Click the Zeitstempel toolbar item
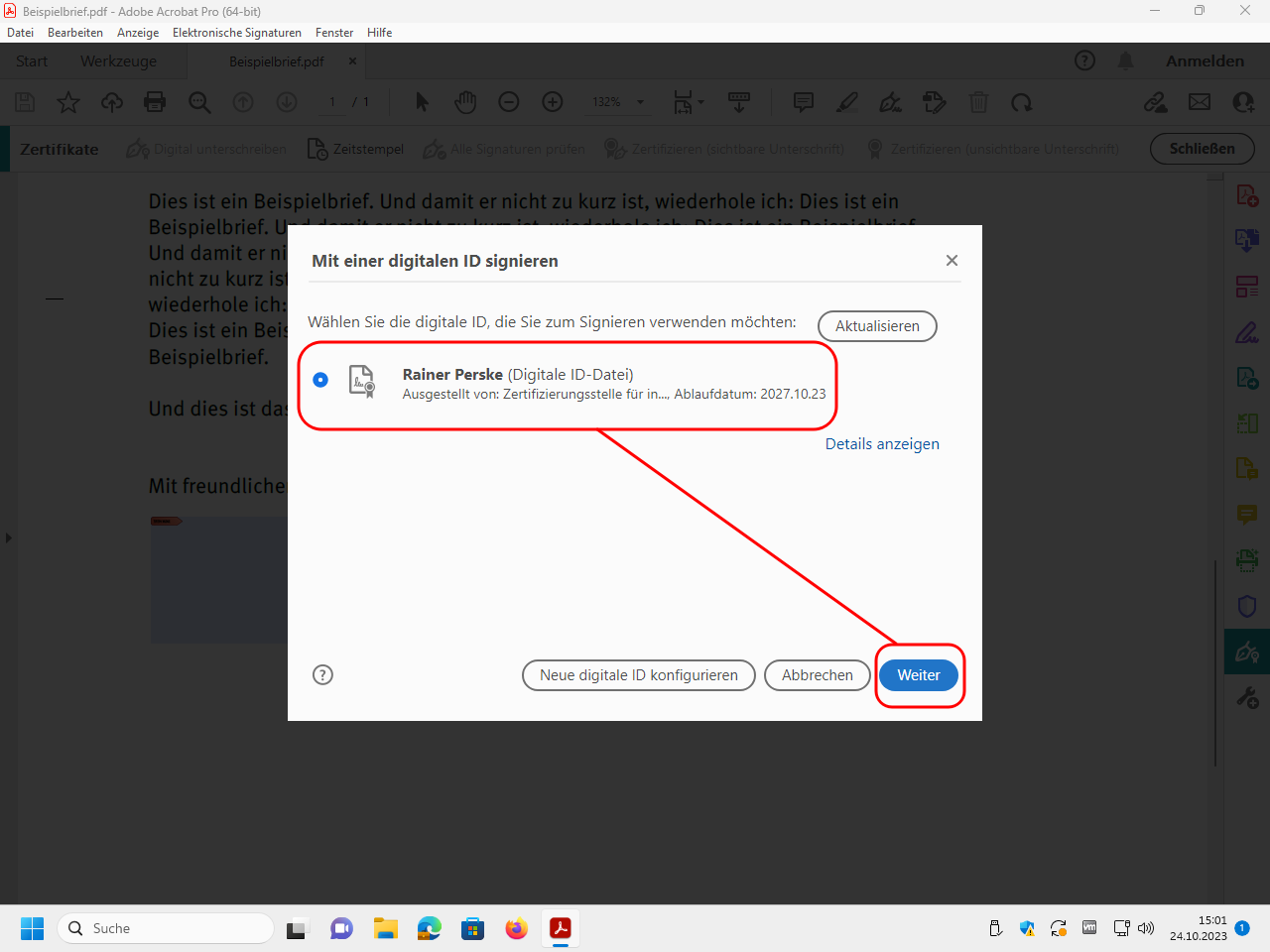This screenshot has height=952, width=1270. point(356,150)
